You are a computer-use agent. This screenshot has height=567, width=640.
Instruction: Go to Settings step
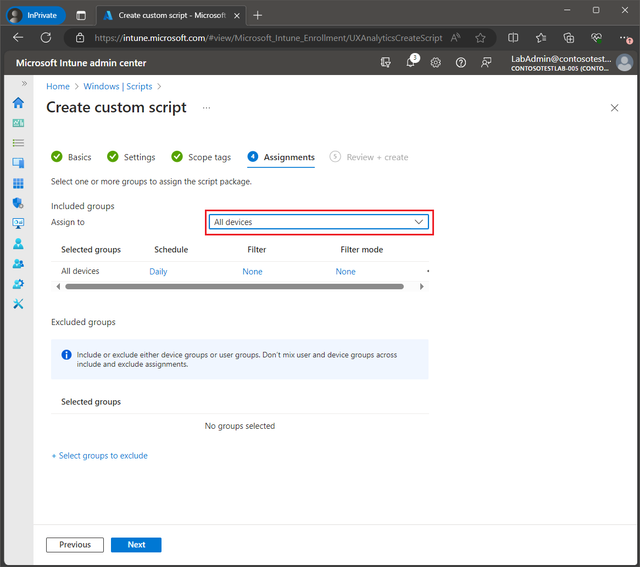tap(131, 157)
